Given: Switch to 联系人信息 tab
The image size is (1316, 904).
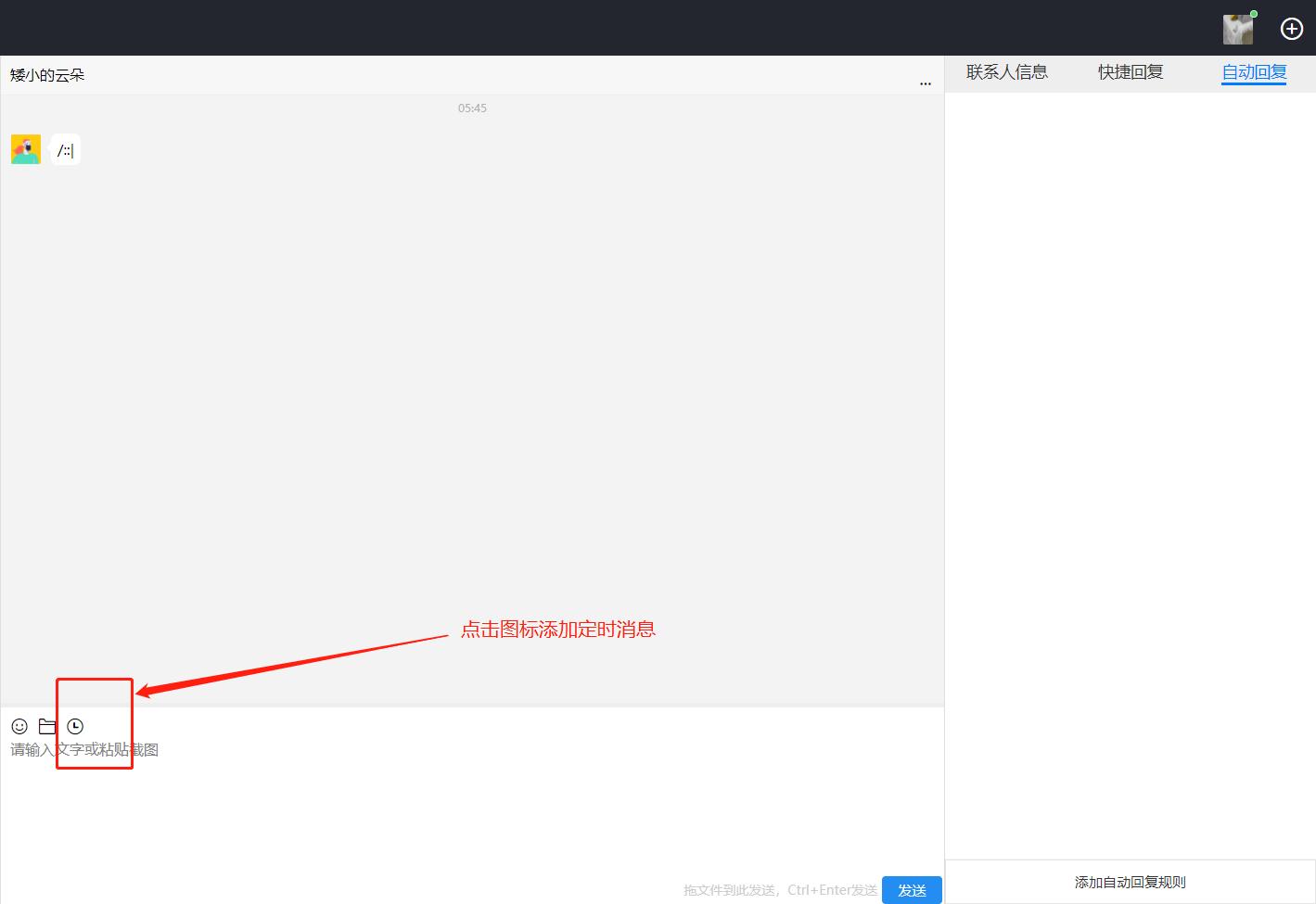Looking at the screenshot, I should (1006, 72).
